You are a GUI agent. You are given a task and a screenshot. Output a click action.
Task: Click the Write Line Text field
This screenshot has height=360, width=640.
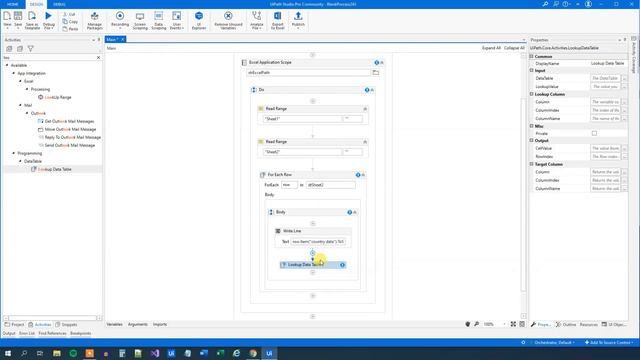pyautogui.click(x=318, y=242)
